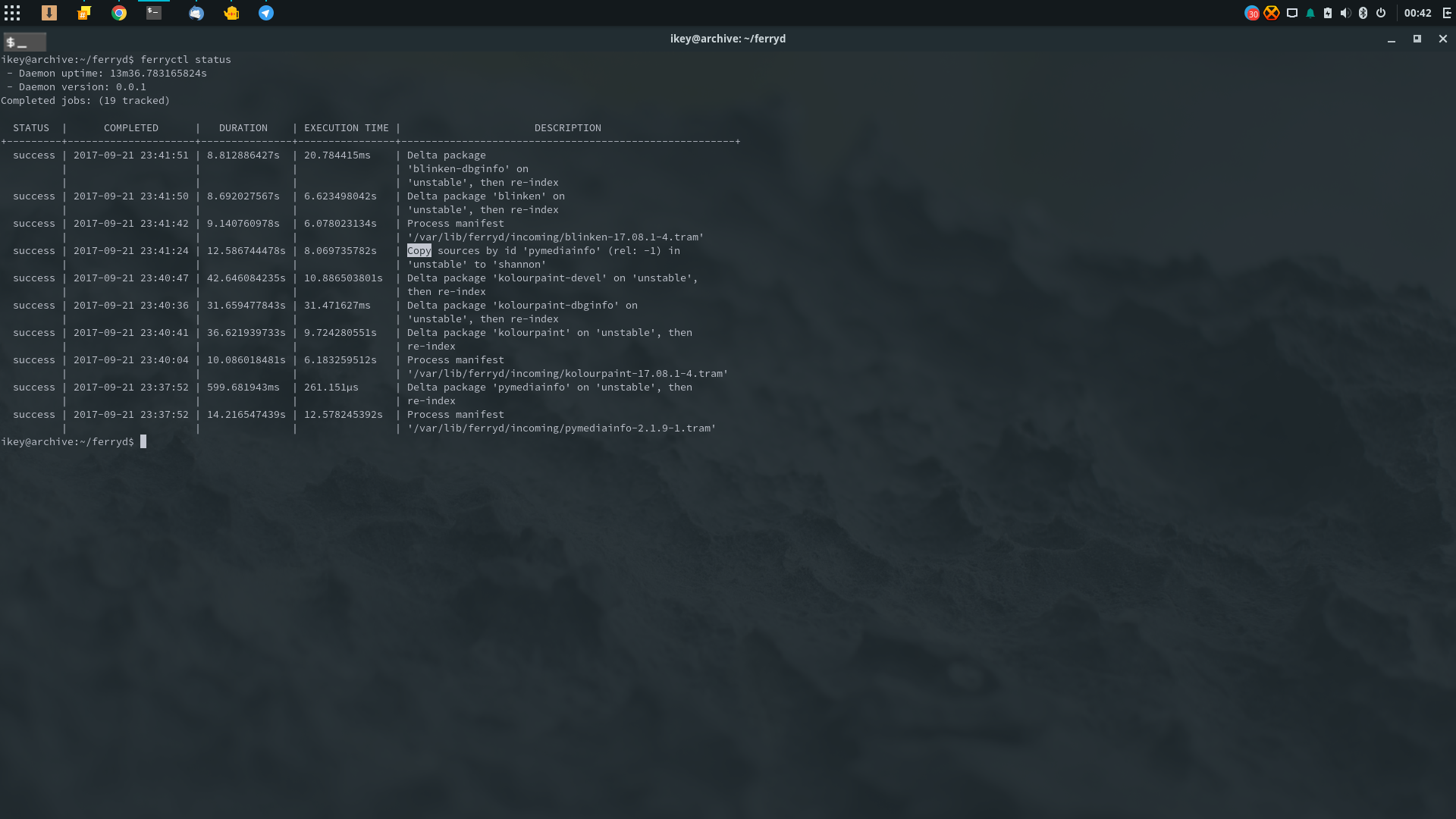
Task: Launch the downloader app with arrow icon
Action: [x=49, y=13]
